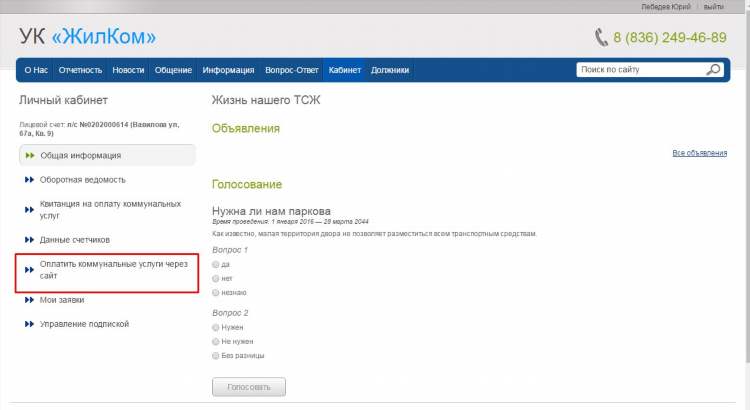The width and height of the screenshot is (750, 410).
Task: Click arrows icon beside Мои заявки
Action: (x=29, y=300)
